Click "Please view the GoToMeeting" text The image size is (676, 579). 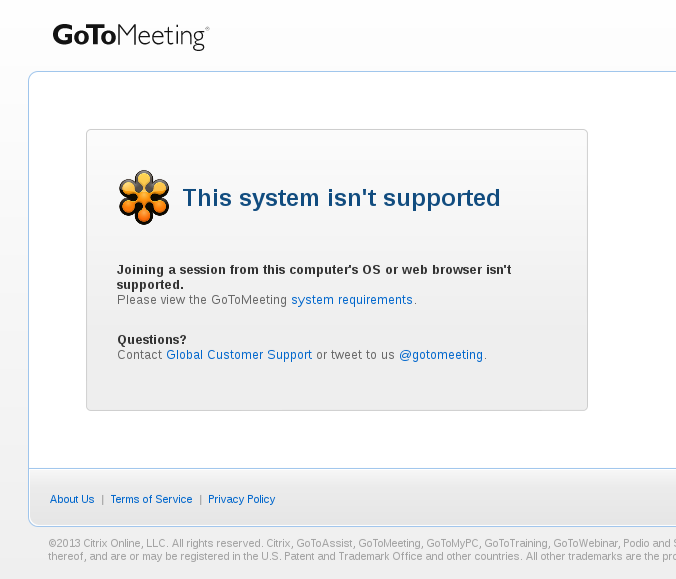[x=202, y=300]
